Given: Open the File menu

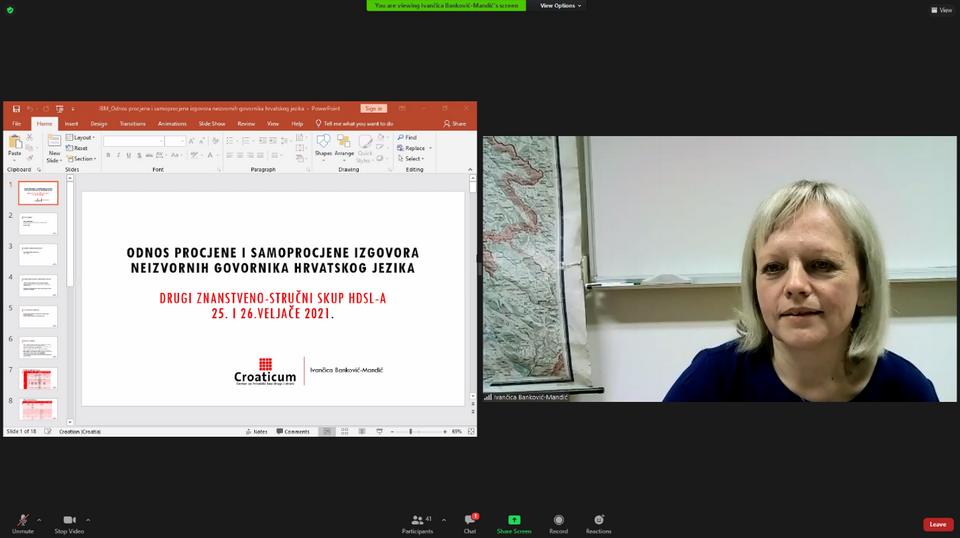Looking at the screenshot, I should pos(17,124).
